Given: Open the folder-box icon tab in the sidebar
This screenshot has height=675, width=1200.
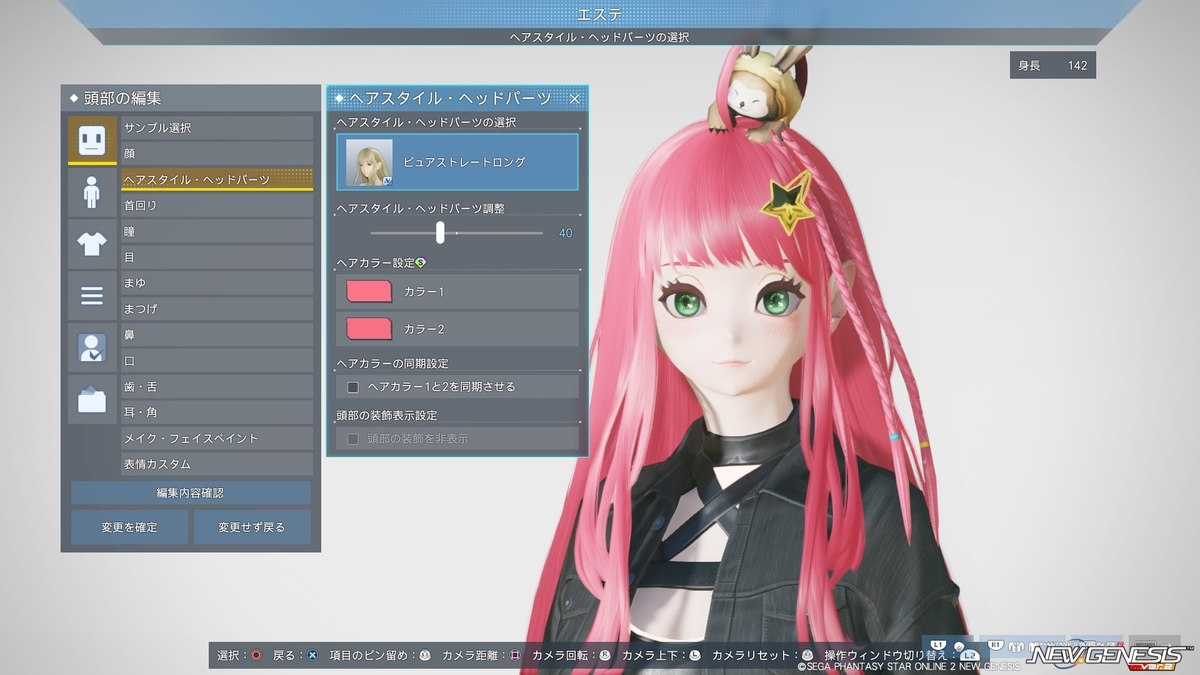Looking at the screenshot, I should point(92,400).
